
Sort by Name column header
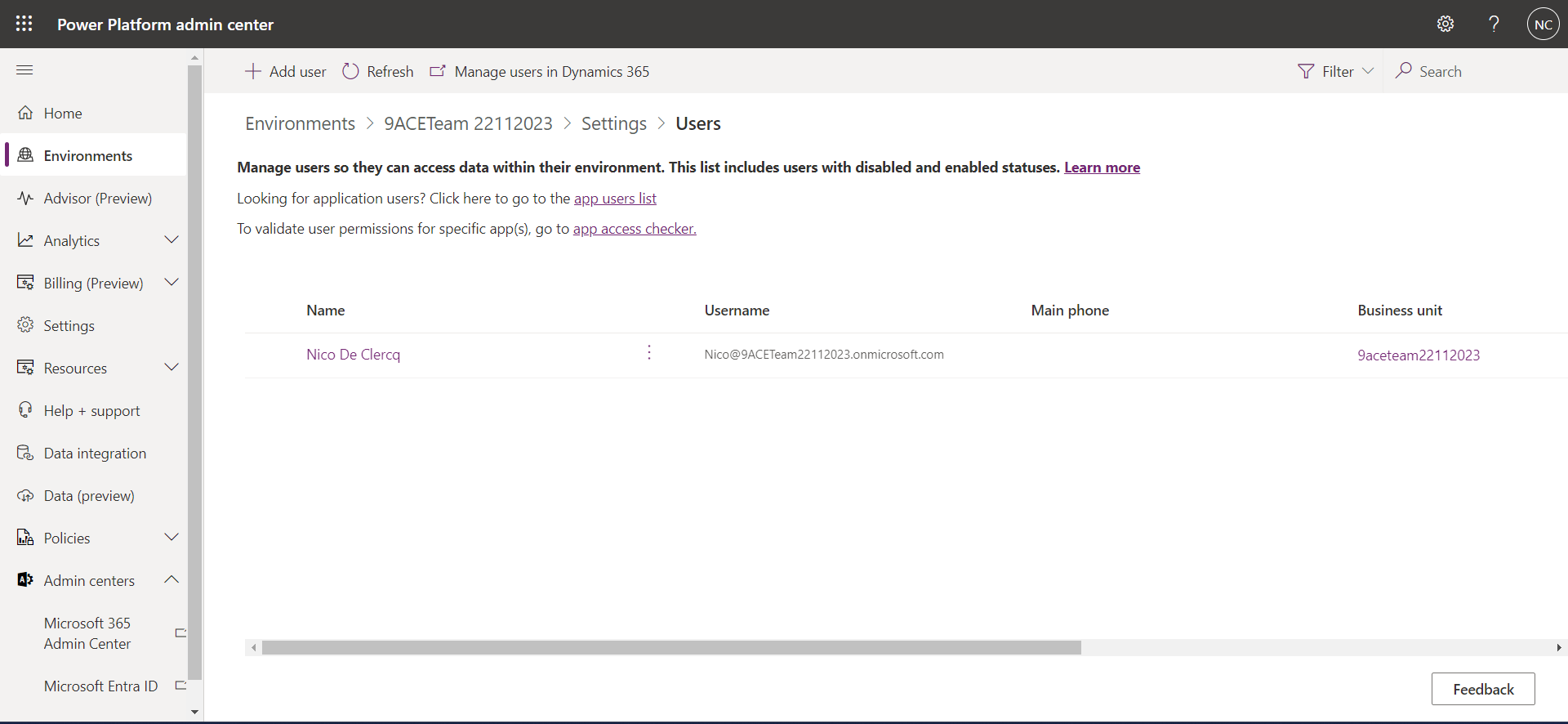click(326, 311)
